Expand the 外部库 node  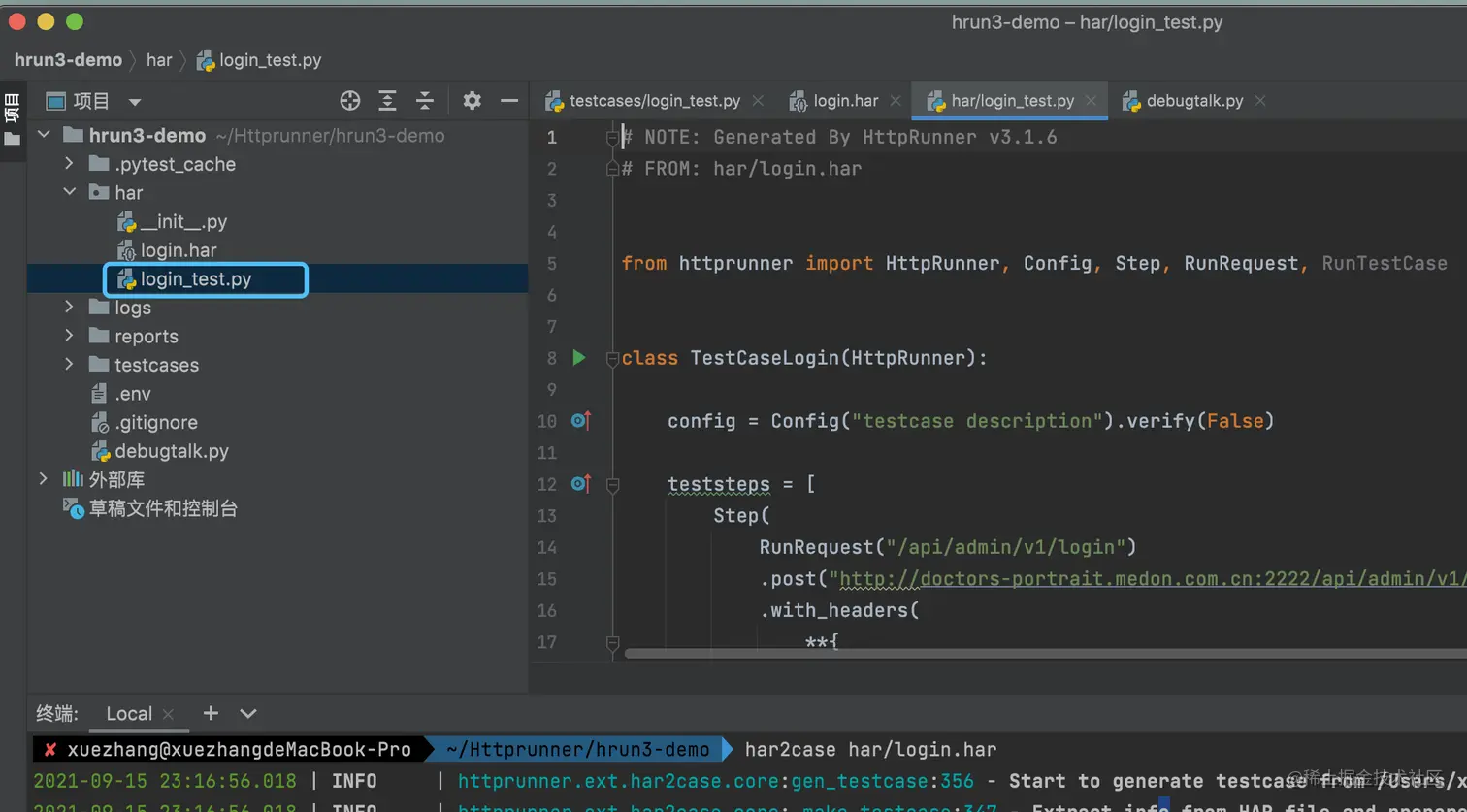[x=43, y=478]
